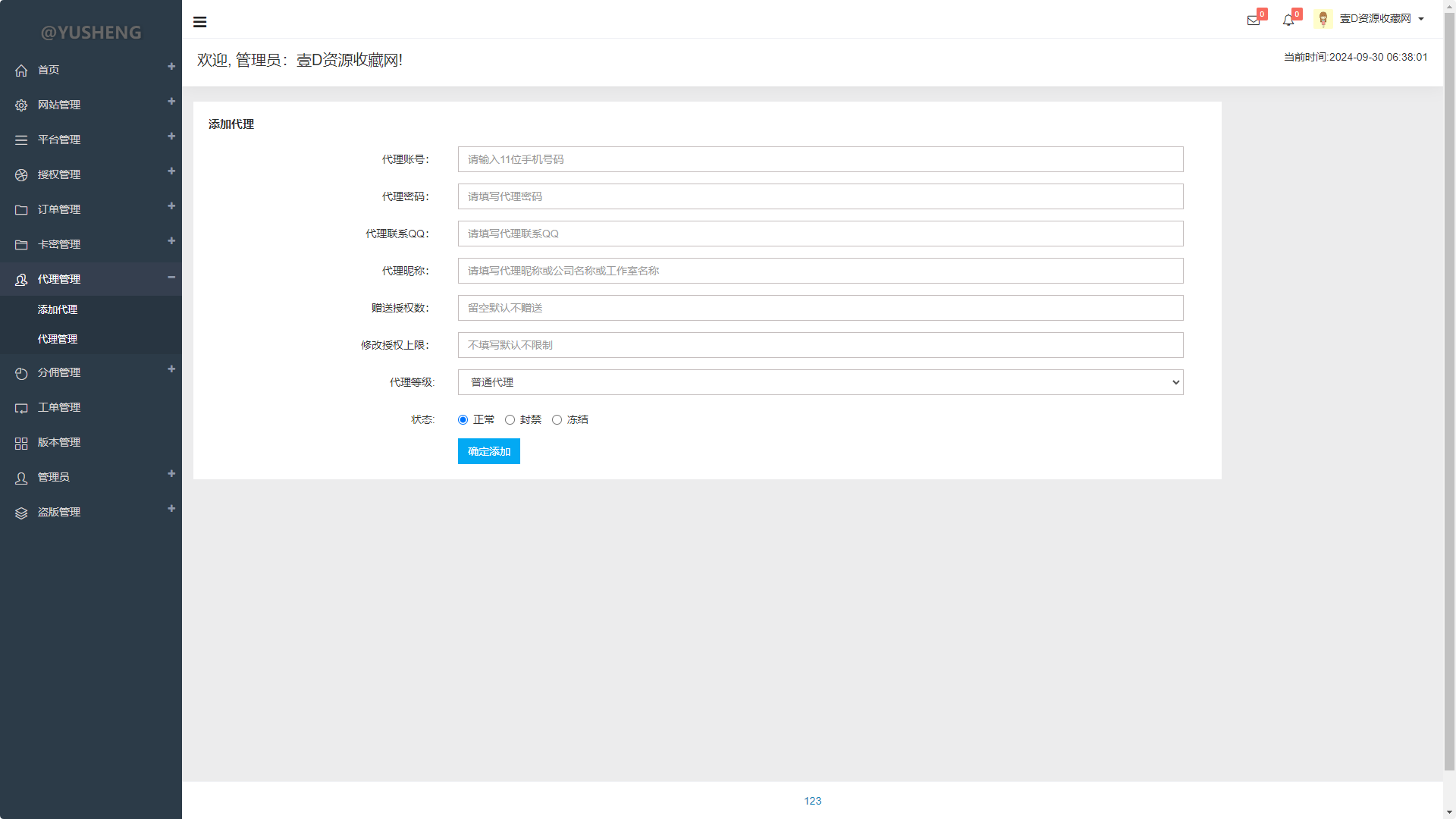The width and height of the screenshot is (1456, 819).
Task: Open the 代理等级 dropdown showing 普通代理
Action: pyautogui.click(x=820, y=382)
